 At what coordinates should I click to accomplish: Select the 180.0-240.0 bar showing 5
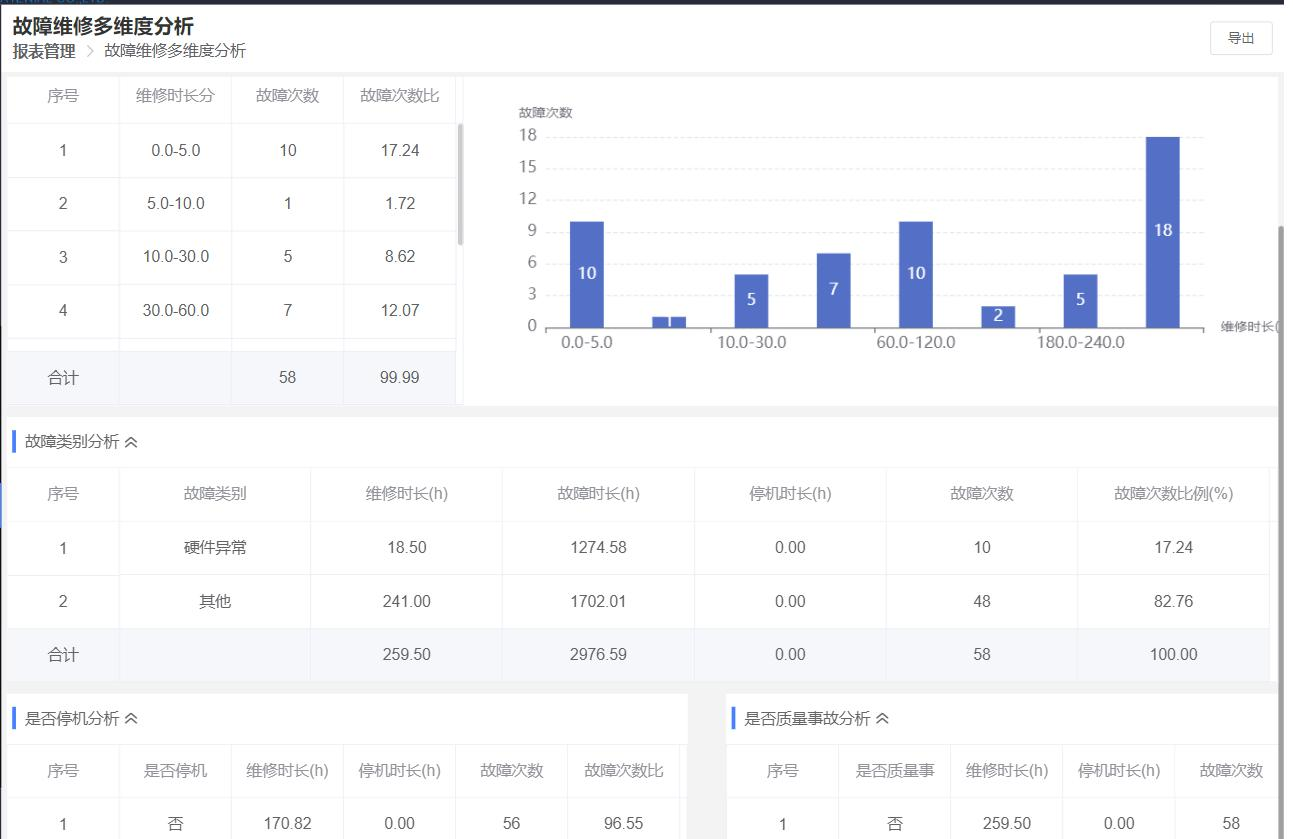tap(1080, 300)
